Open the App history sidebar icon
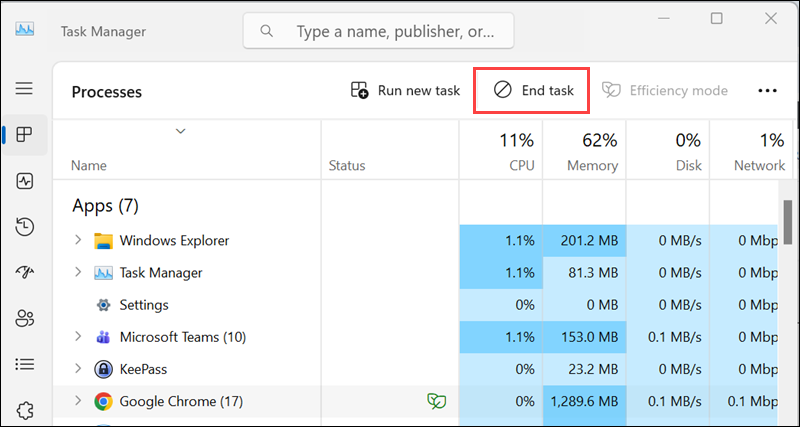This screenshot has height=427, width=800. (24, 227)
